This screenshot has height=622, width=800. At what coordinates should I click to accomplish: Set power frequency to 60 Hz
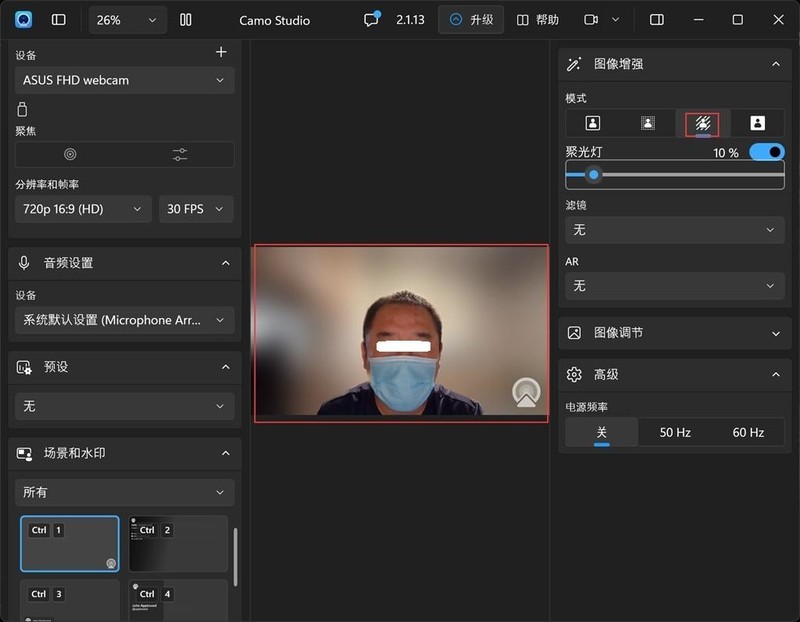click(x=748, y=432)
